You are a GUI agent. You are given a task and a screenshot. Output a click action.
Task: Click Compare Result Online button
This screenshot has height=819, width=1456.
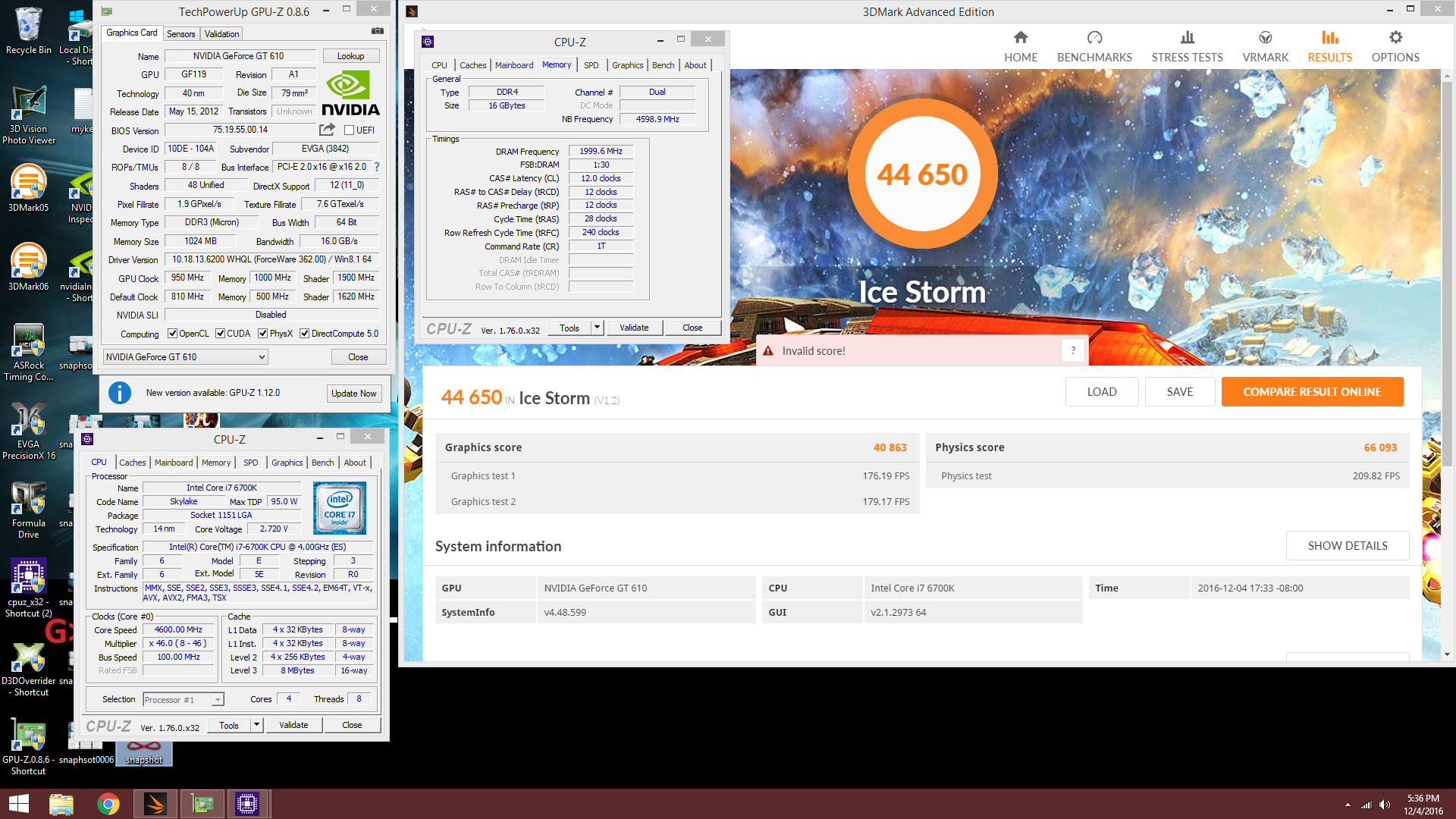pyautogui.click(x=1312, y=392)
